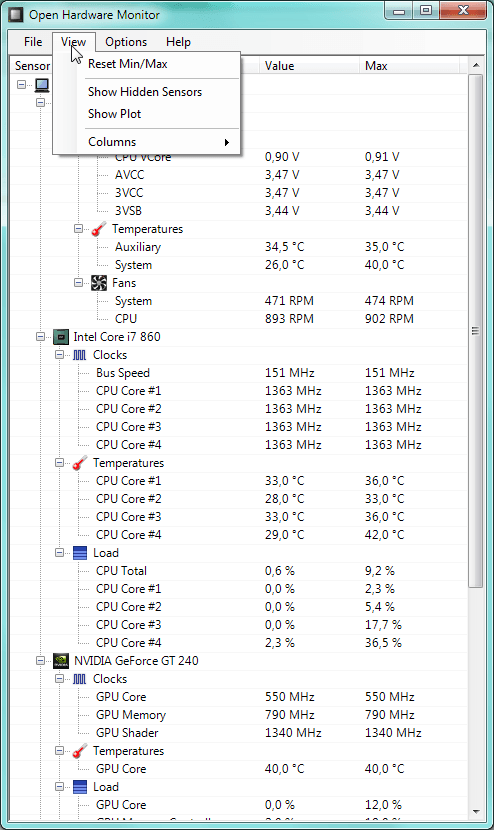Click the GPU Temperatures thermometer icon
Image resolution: width=494 pixels, height=830 pixels.
click(79, 751)
